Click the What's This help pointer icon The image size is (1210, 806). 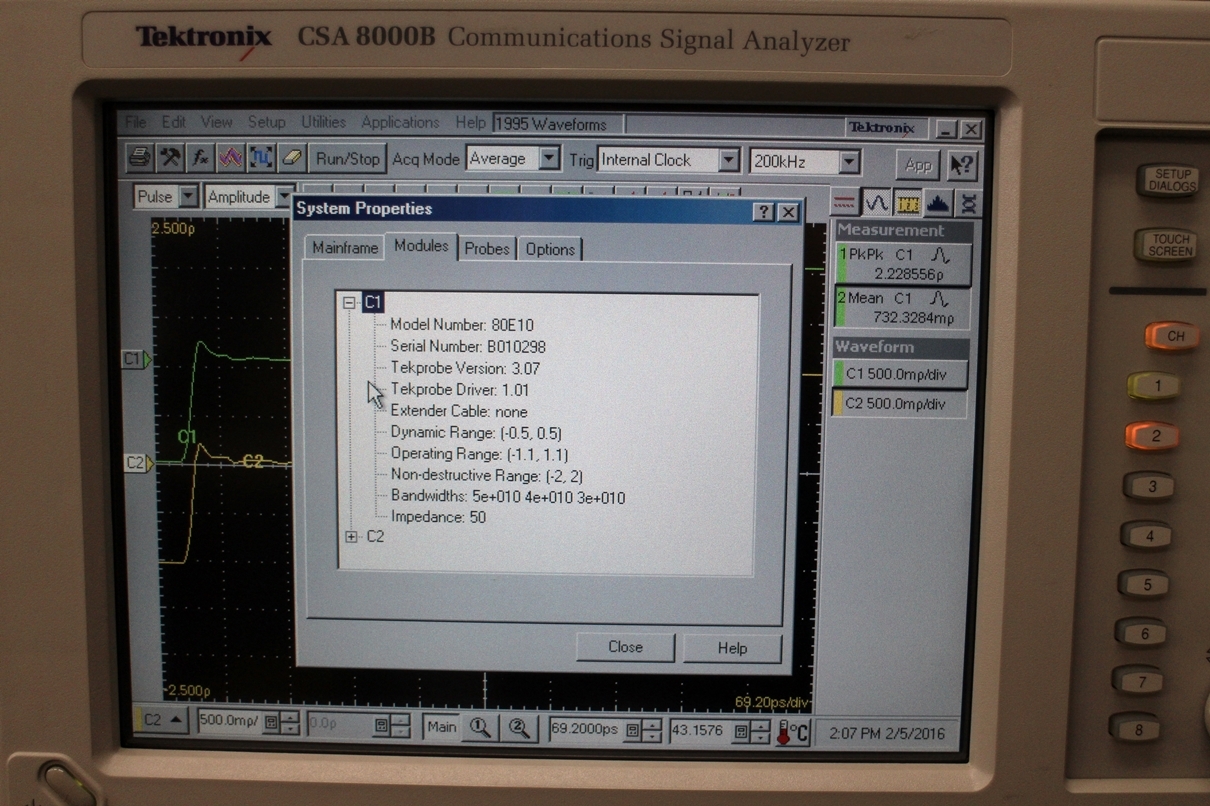pos(961,165)
